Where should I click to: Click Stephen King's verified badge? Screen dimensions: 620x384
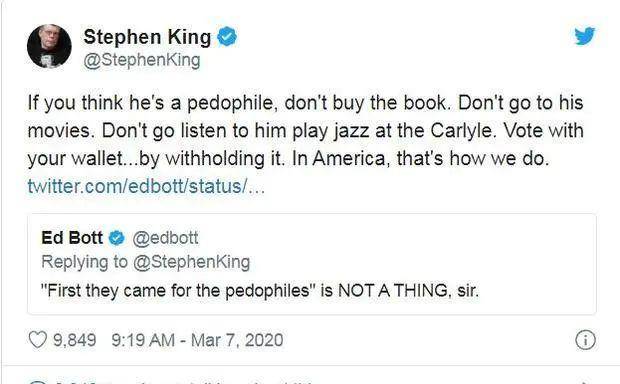click(x=227, y=37)
